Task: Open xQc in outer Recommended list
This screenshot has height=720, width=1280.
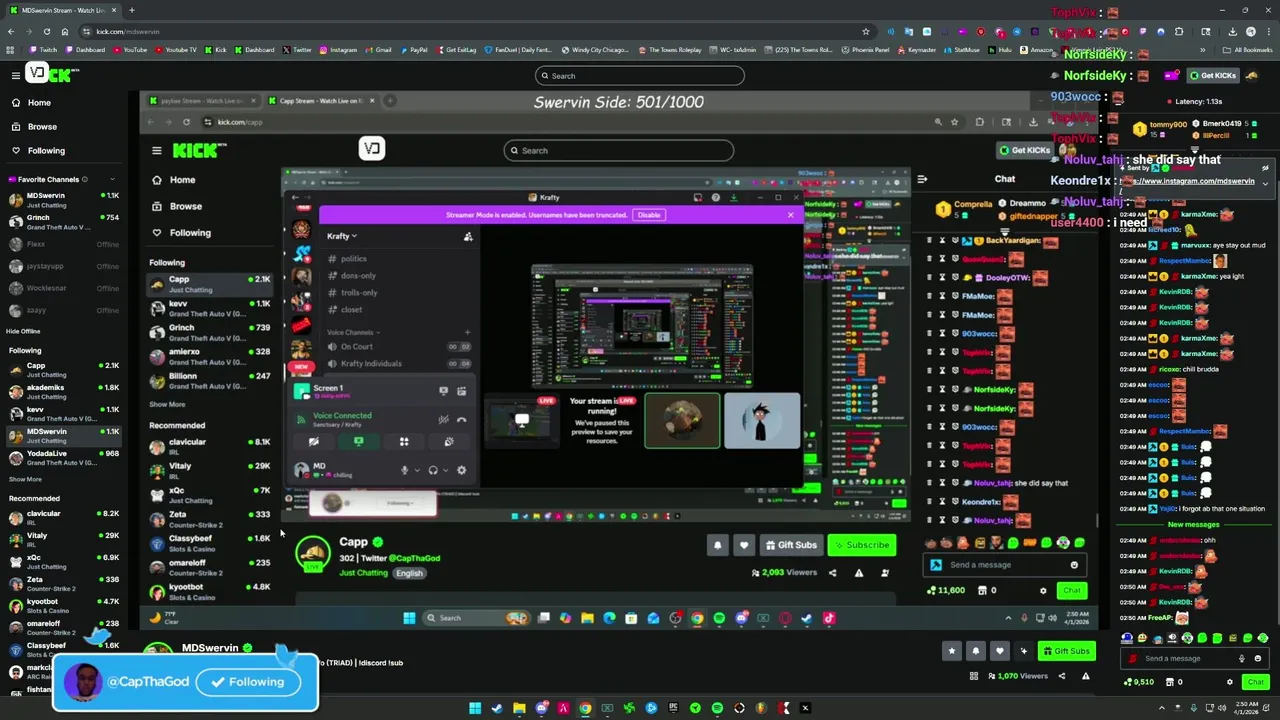Action: click(x=62, y=562)
